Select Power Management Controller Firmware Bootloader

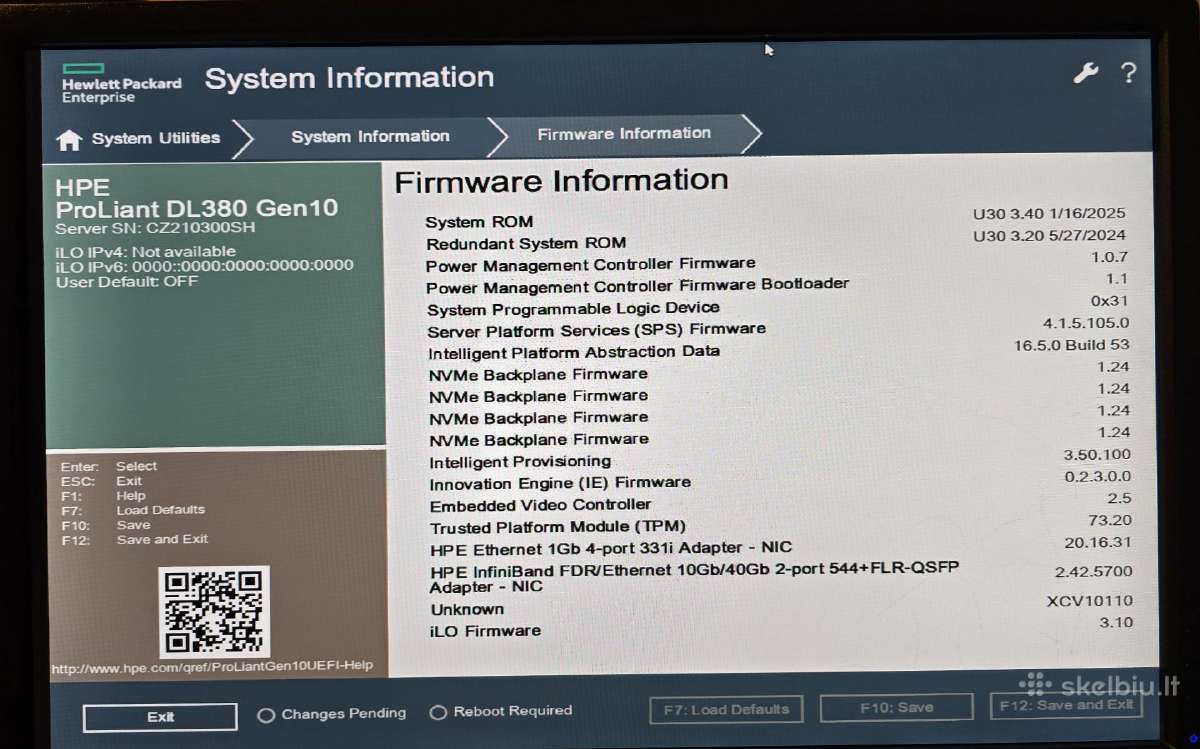coord(778,282)
